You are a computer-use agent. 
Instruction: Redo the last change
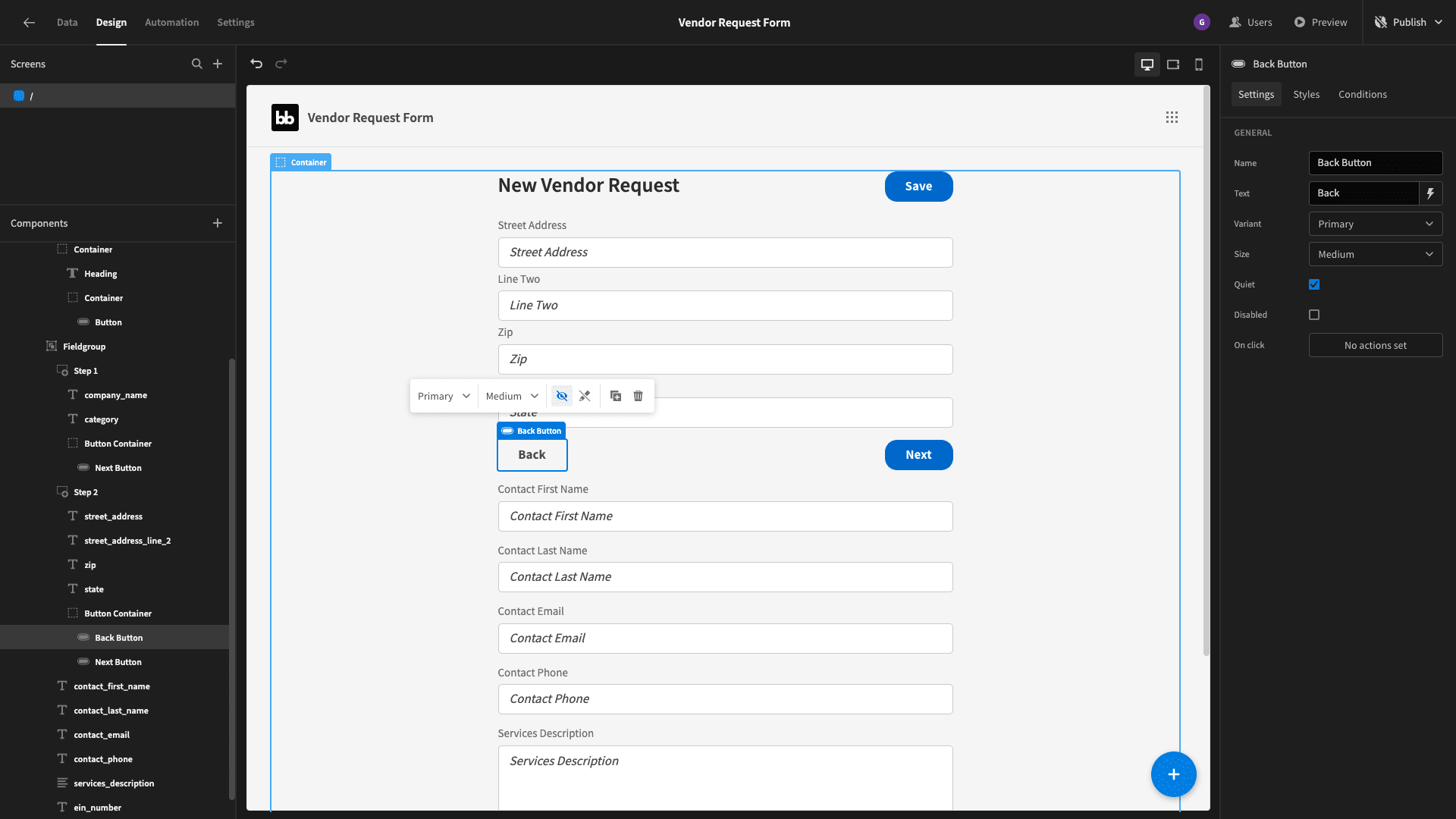coord(281,64)
